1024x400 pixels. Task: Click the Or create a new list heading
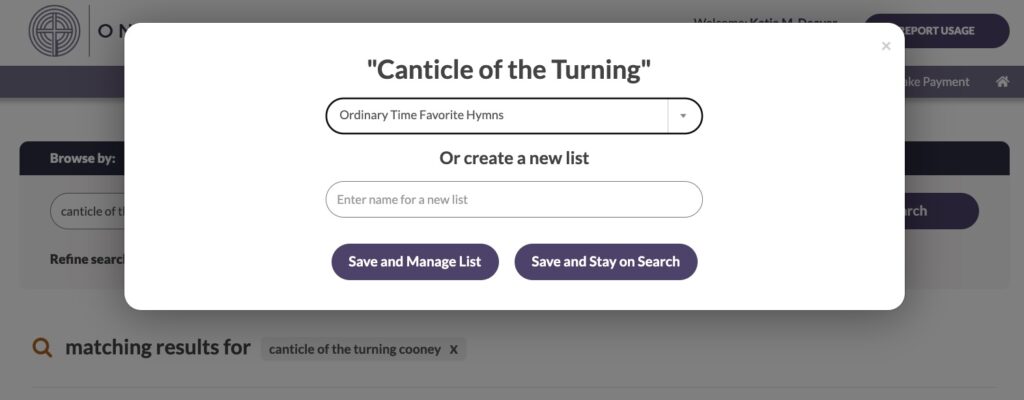coord(514,158)
